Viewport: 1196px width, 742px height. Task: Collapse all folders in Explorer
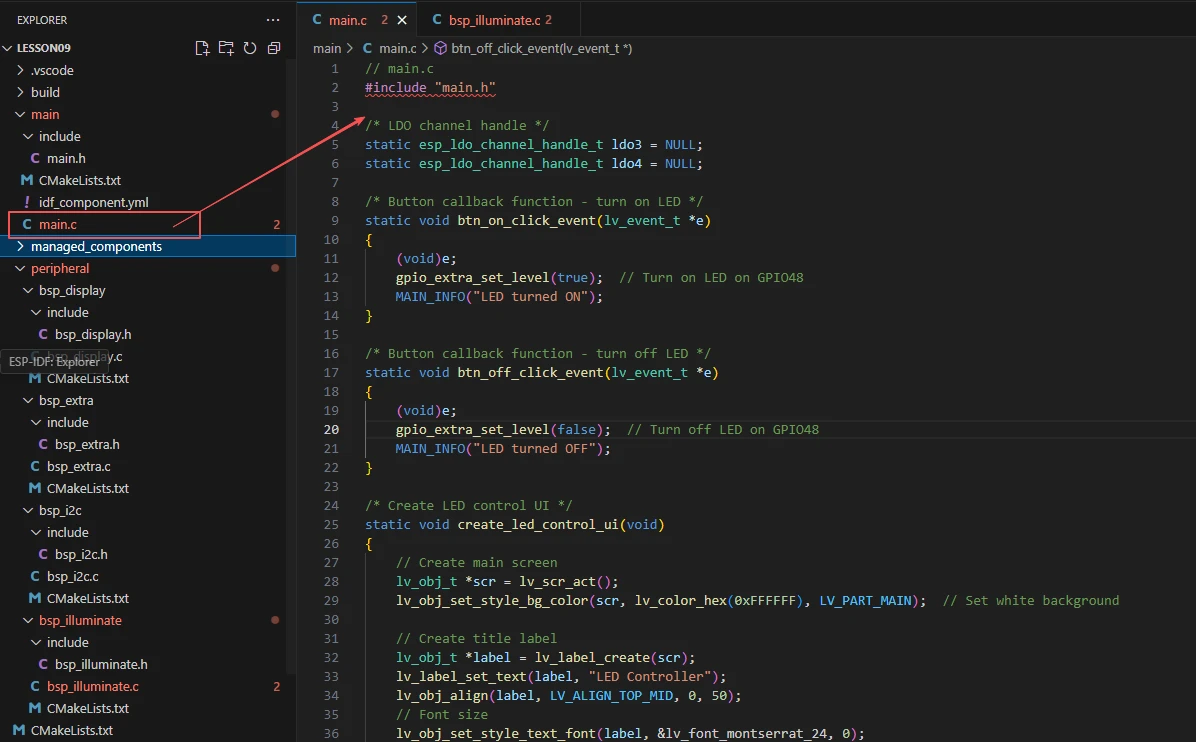[274, 48]
